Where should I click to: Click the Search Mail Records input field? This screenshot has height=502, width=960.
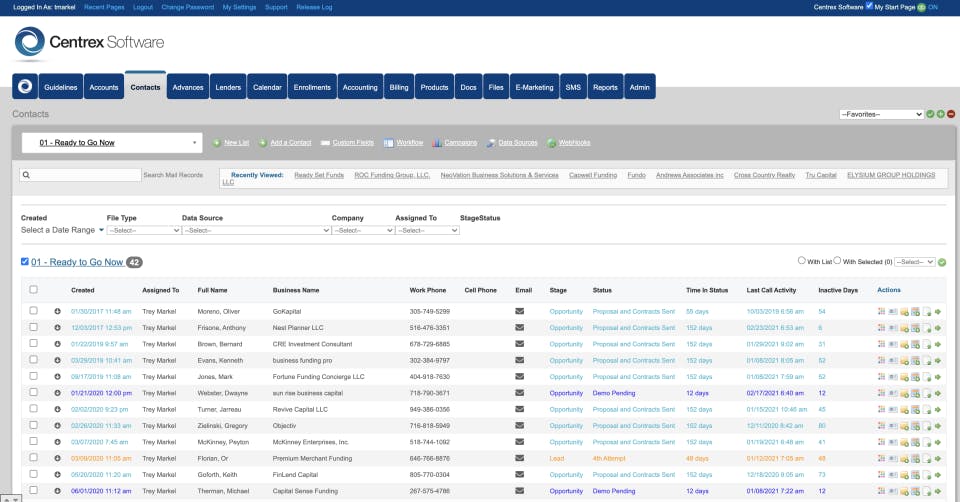click(x=80, y=175)
